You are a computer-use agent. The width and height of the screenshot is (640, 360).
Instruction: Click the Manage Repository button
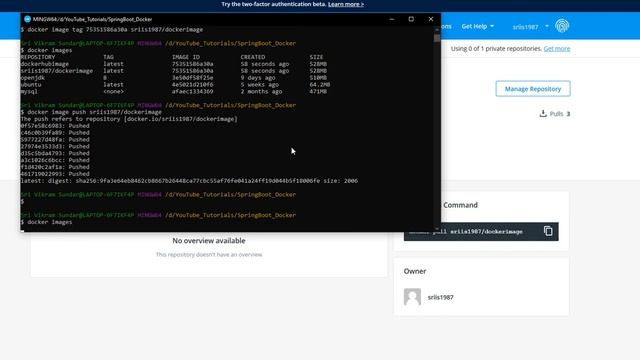pos(533,89)
